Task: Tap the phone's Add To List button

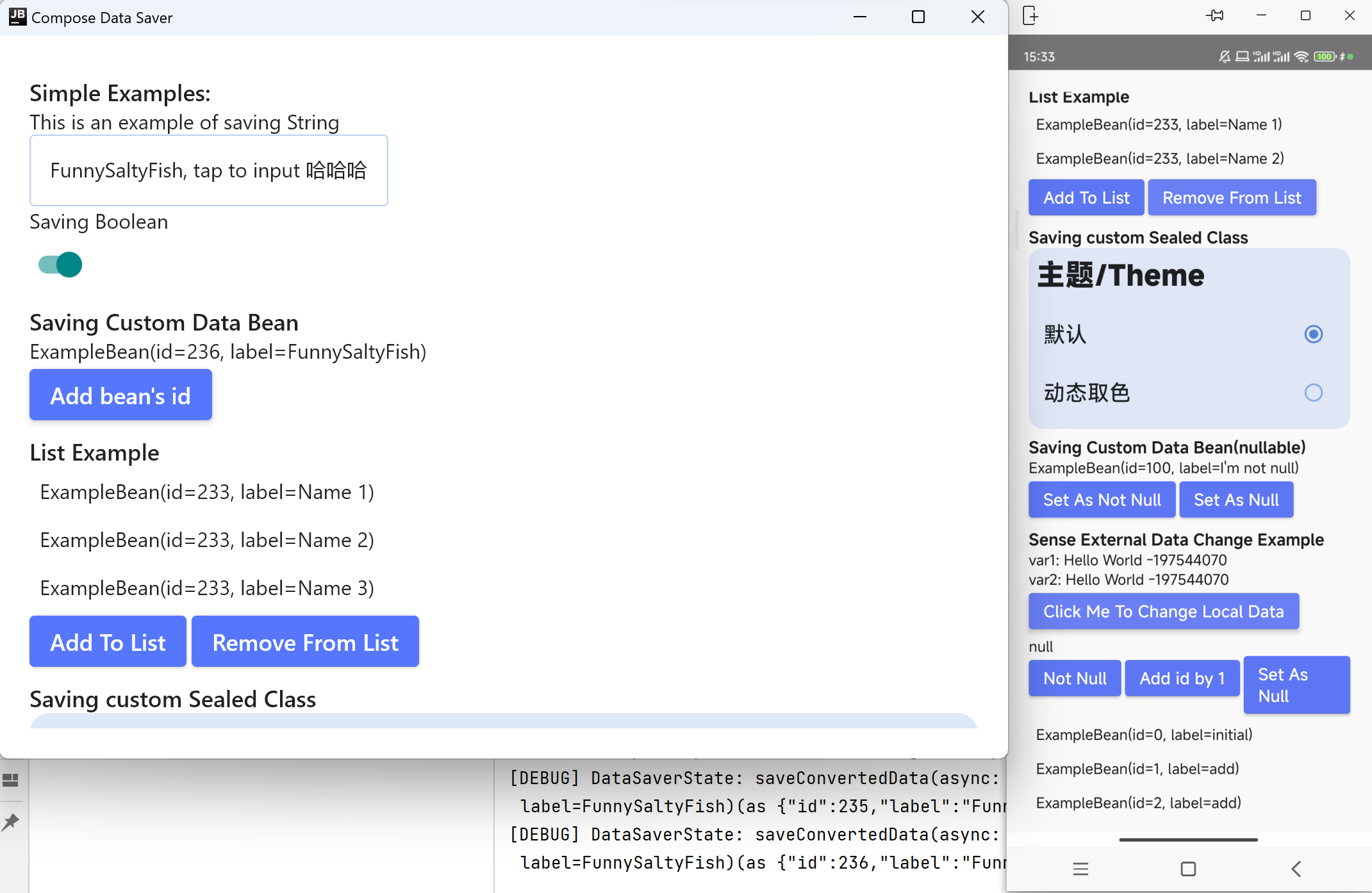Action: pyautogui.click(x=1086, y=197)
